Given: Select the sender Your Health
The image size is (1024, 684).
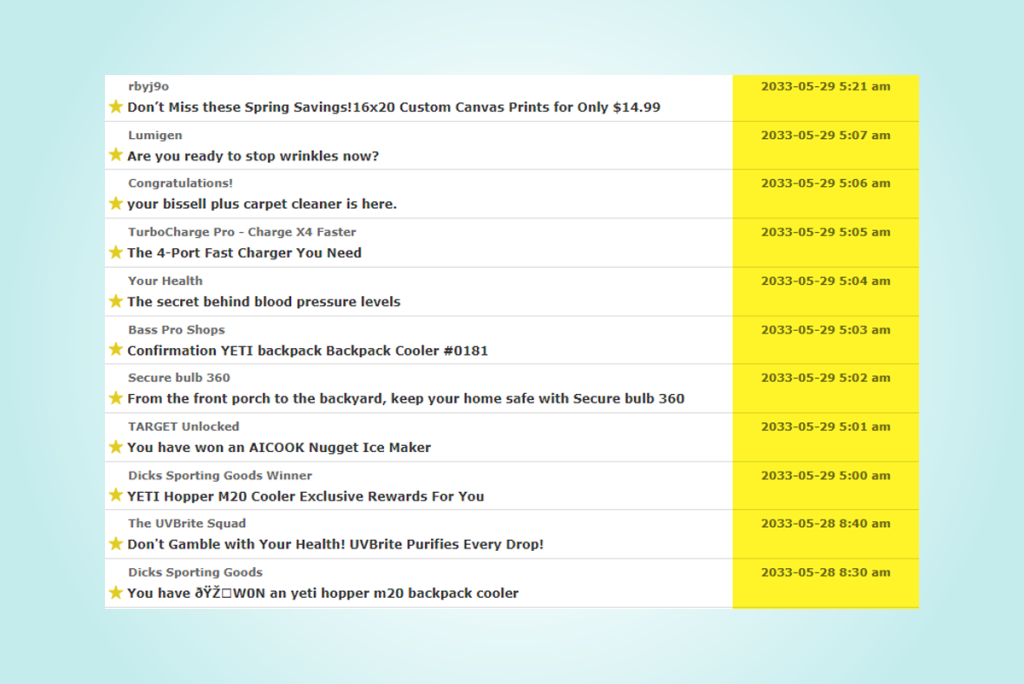Looking at the screenshot, I should pyautogui.click(x=165, y=281).
